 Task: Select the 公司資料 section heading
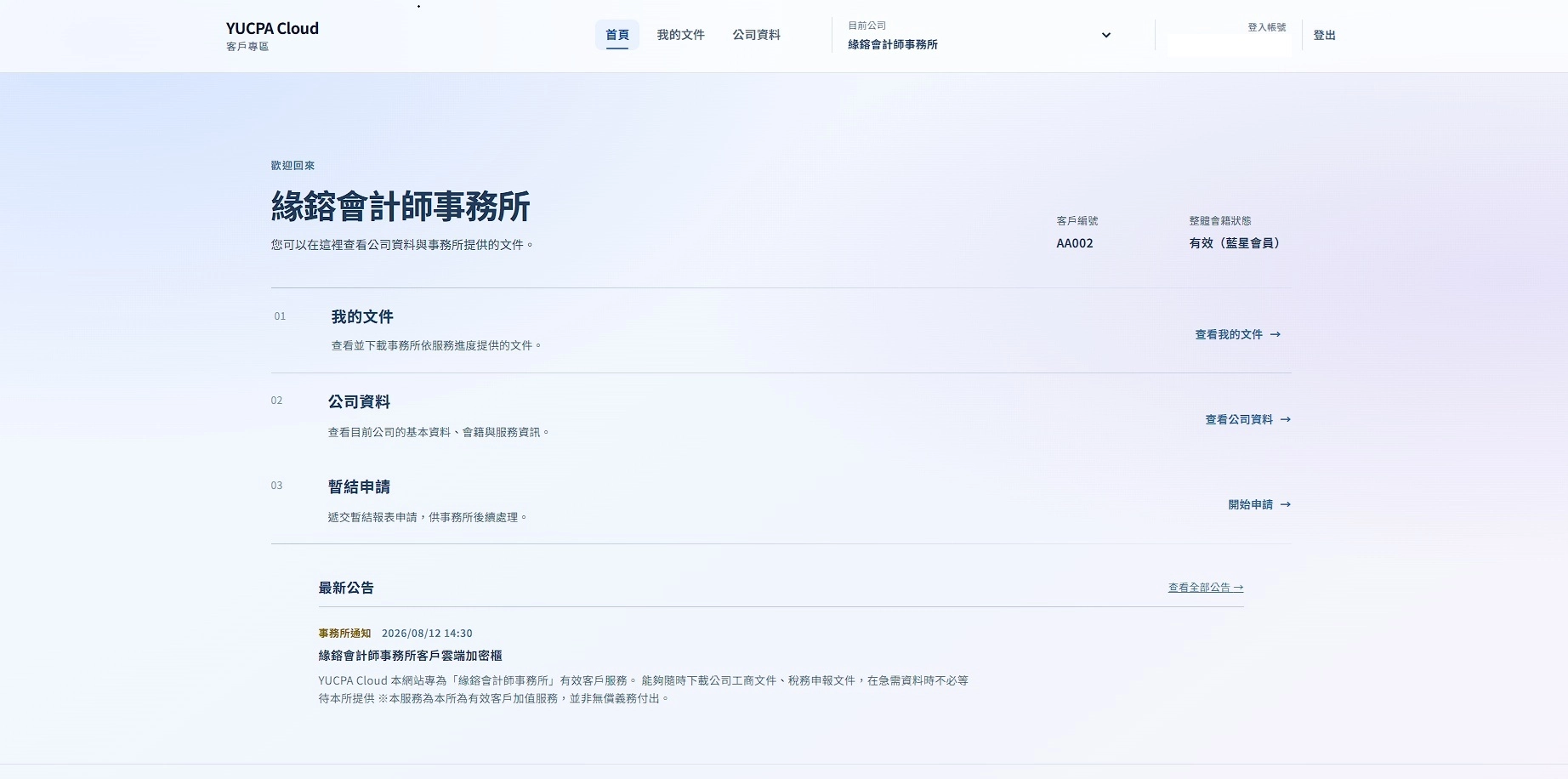tap(359, 402)
